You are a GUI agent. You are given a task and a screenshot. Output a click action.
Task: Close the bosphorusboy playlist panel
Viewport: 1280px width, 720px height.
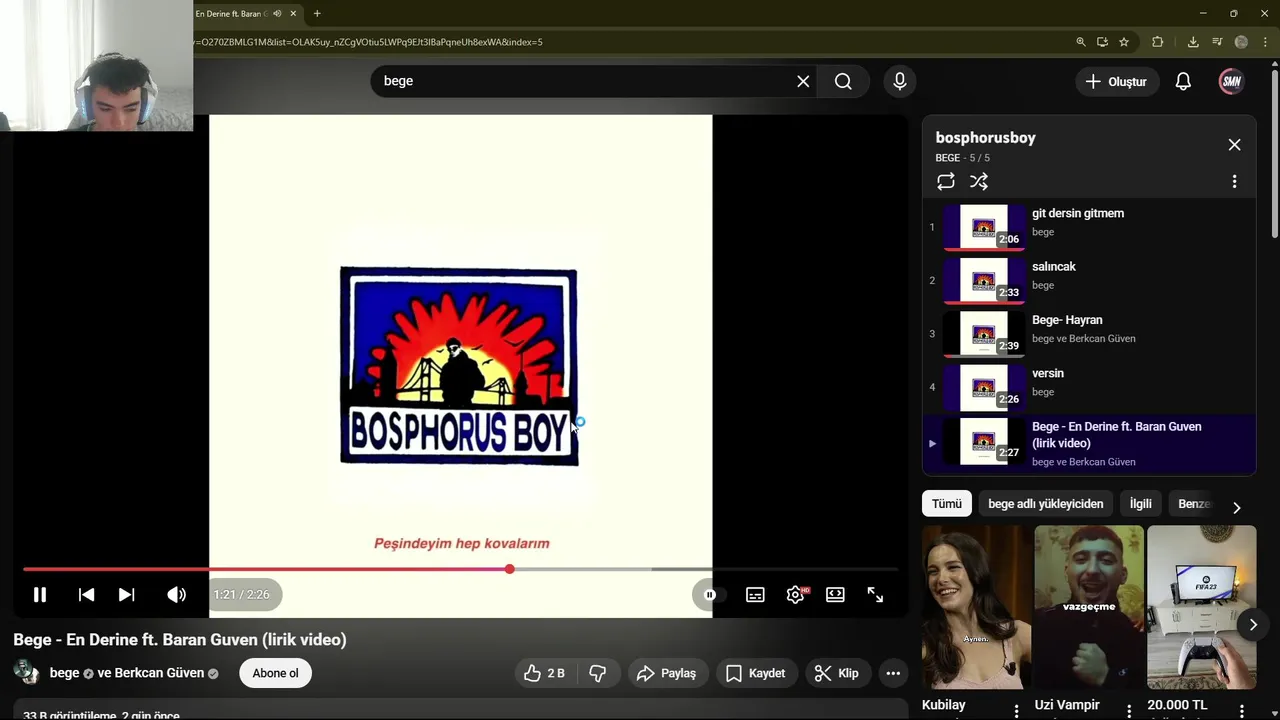click(x=1234, y=145)
